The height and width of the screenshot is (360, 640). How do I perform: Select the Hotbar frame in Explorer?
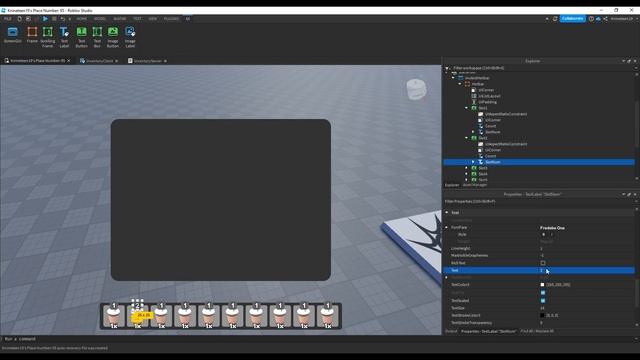point(478,84)
